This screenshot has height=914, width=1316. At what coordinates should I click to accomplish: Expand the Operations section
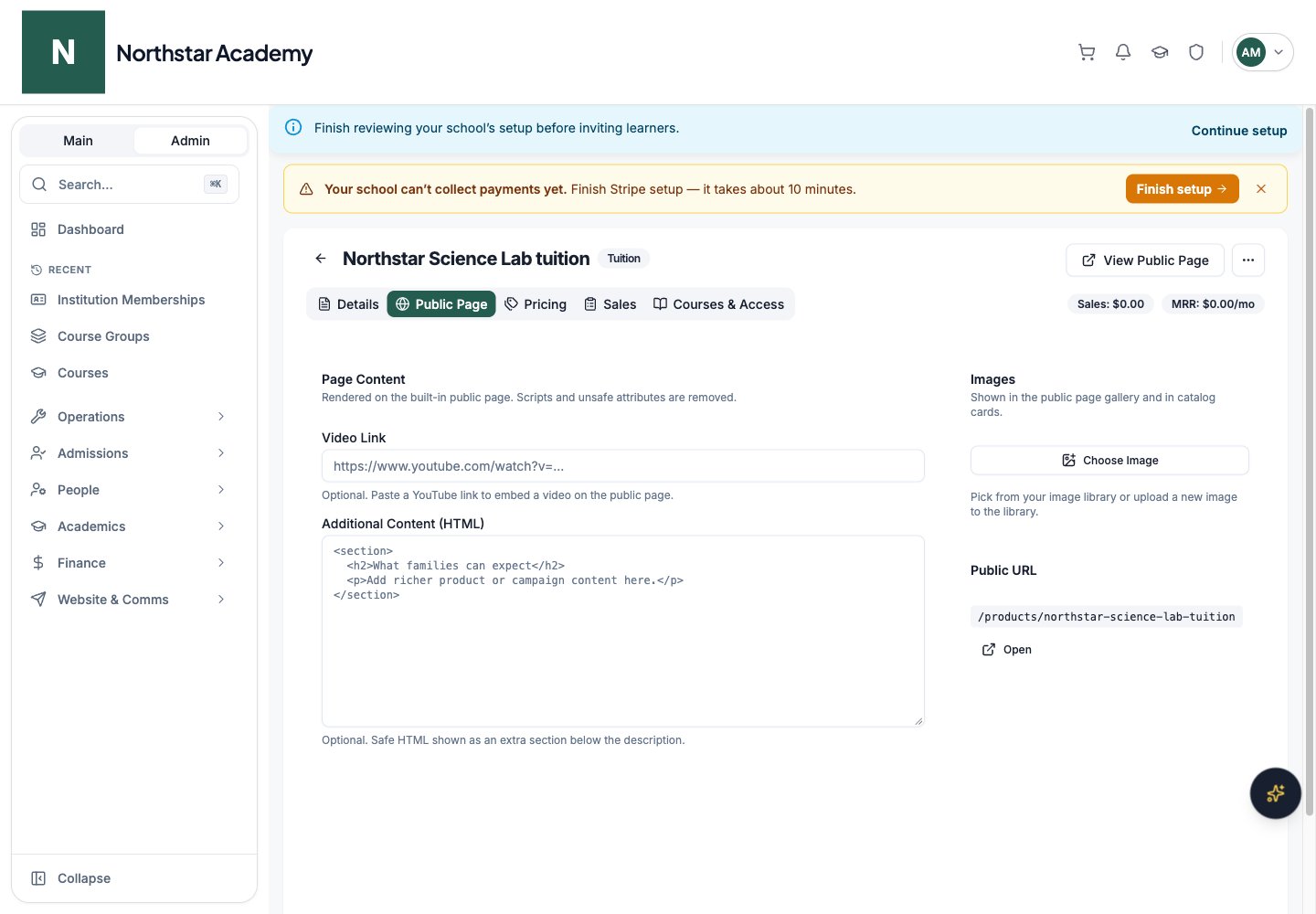click(129, 417)
